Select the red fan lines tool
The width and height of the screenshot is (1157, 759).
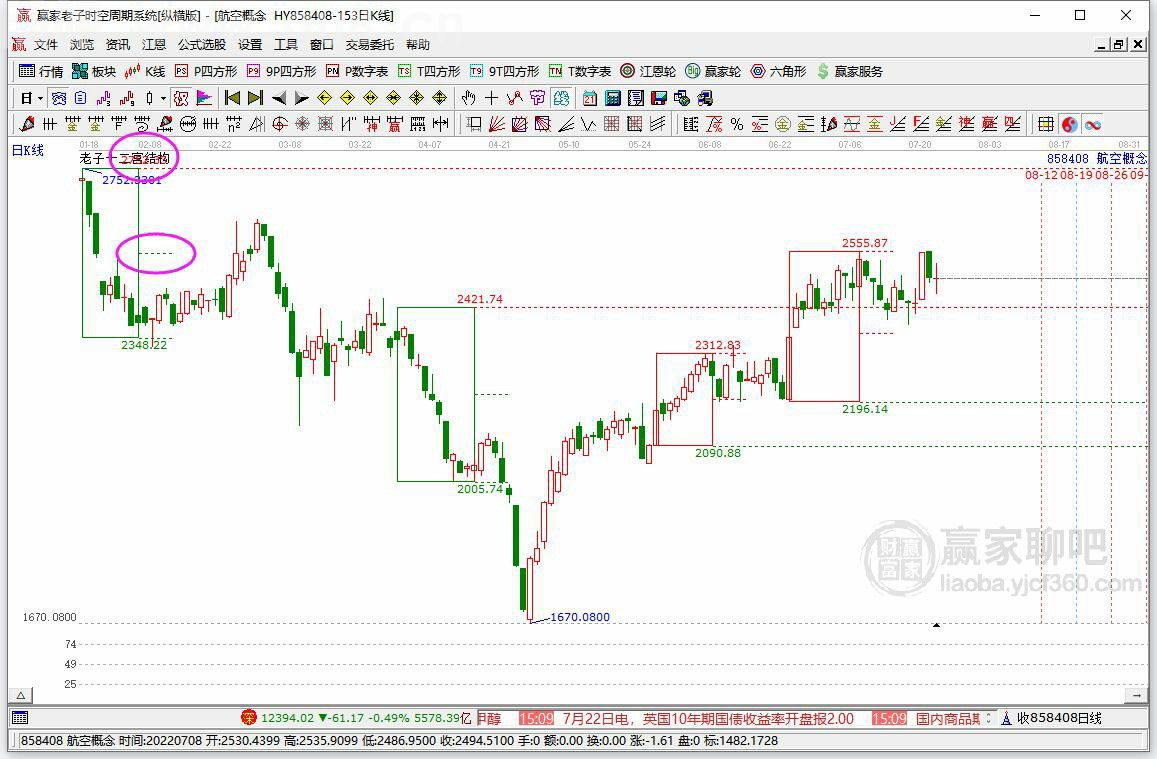coord(497,124)
